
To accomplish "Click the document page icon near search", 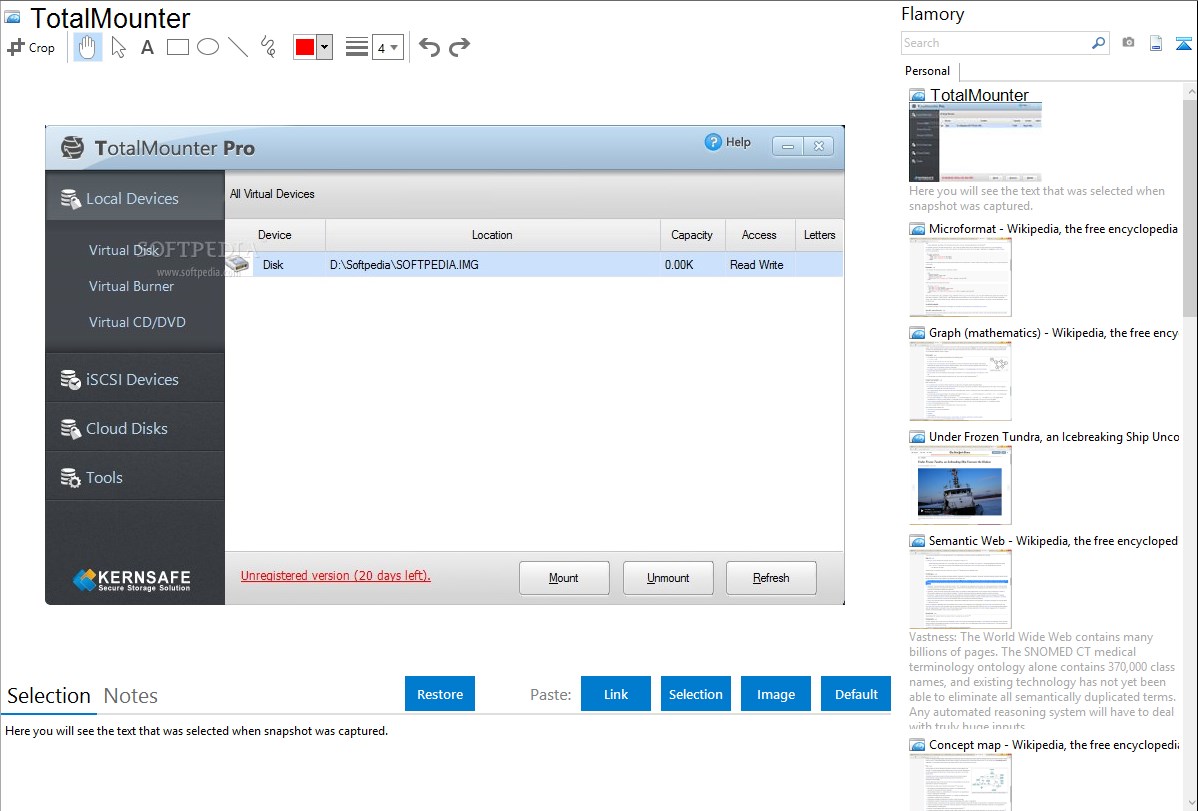I will click(1156, 43).
